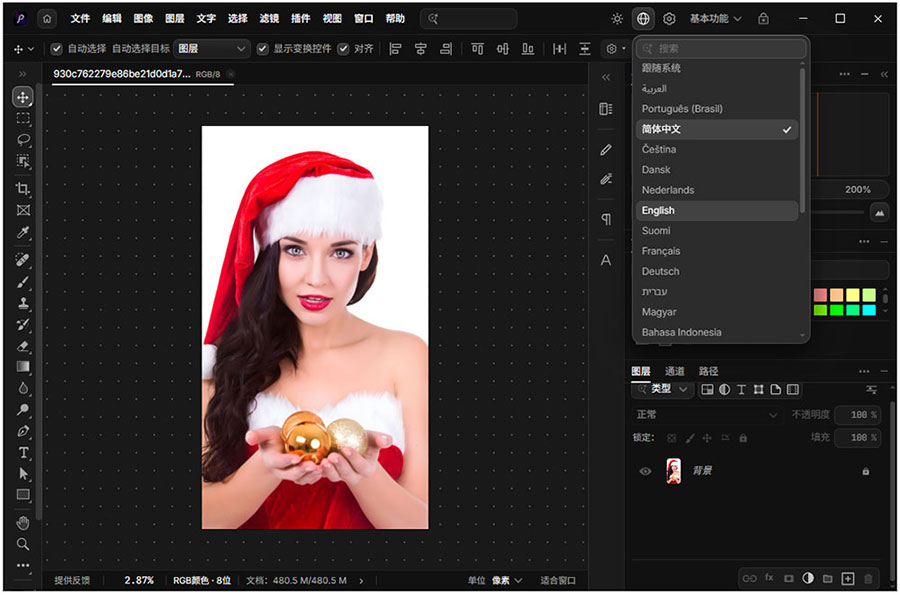
Task: Select the Type tool
Action: pos(23,453)
